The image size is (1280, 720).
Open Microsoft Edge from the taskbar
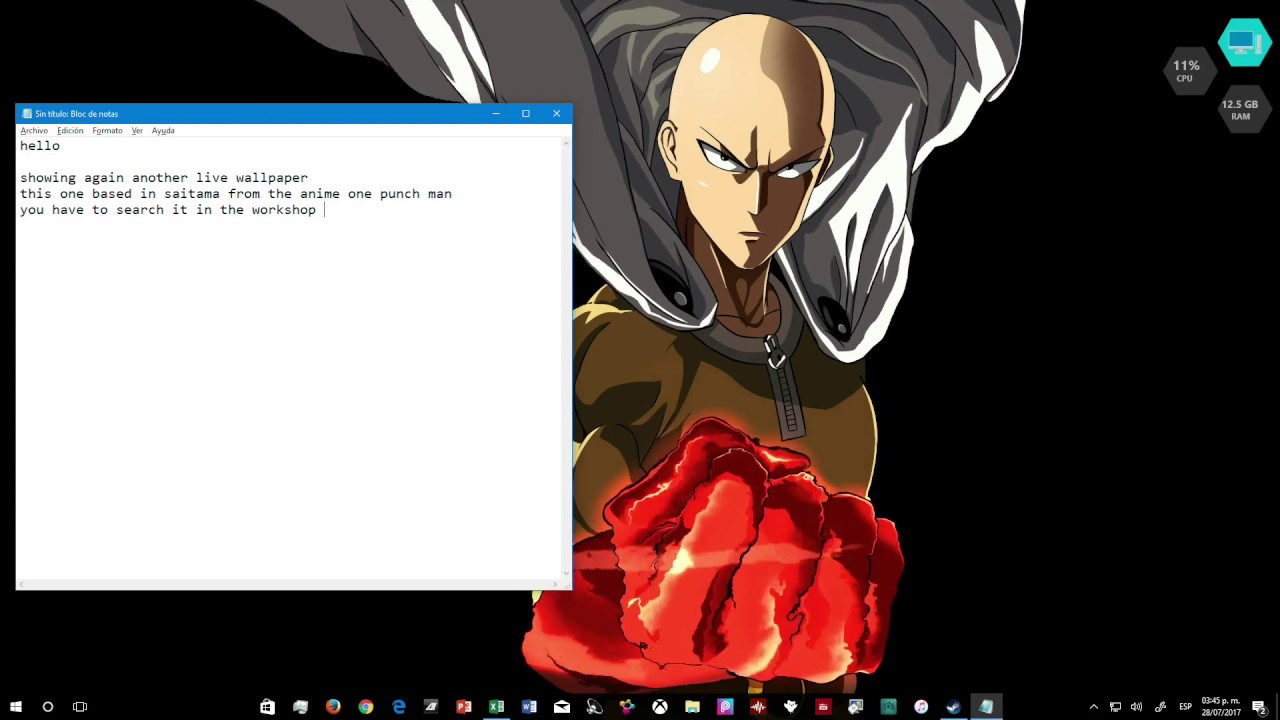tap(399, 707)
